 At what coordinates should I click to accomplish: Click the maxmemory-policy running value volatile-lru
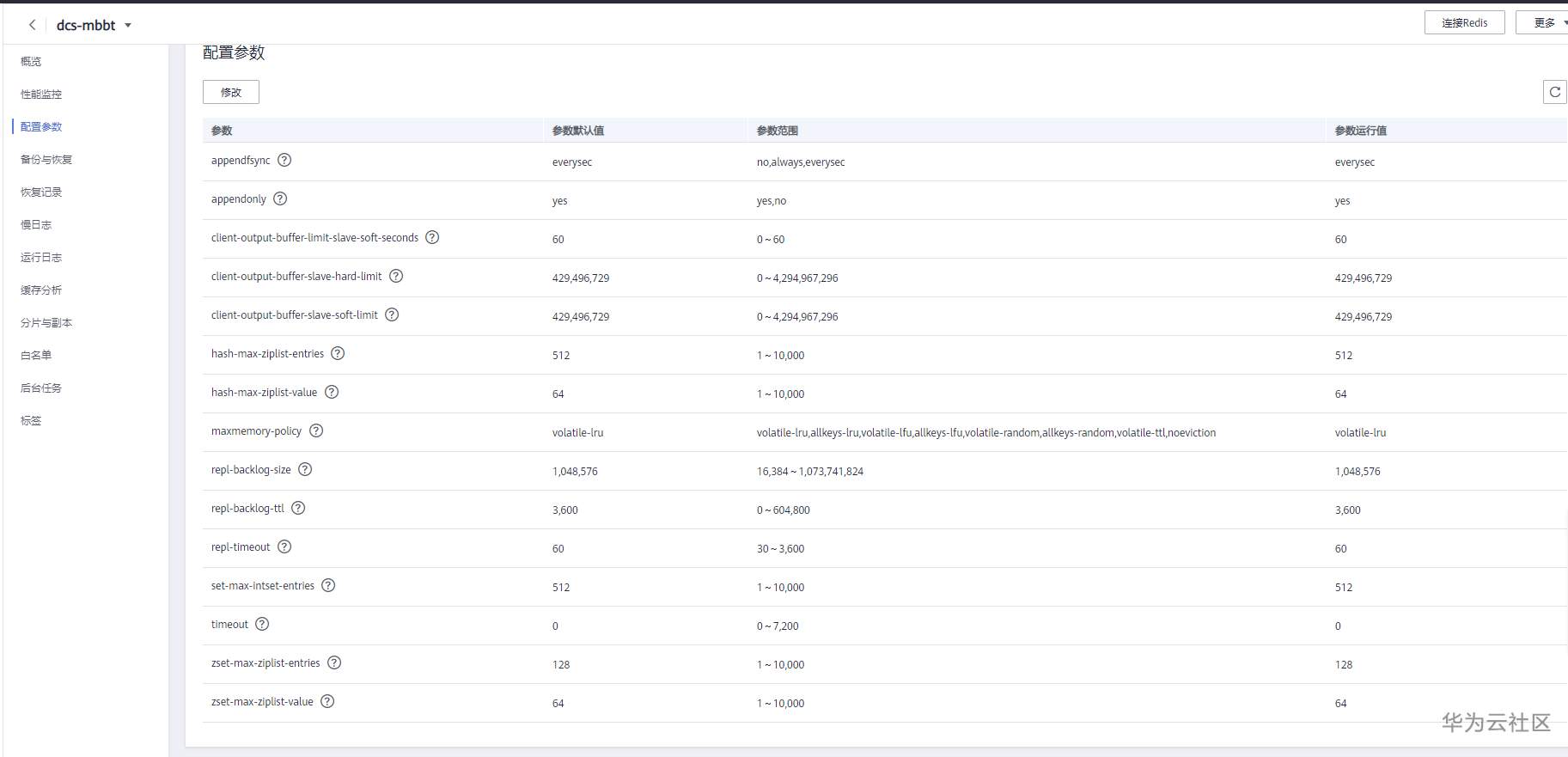pyautogui.click(x=1360, y=433)
